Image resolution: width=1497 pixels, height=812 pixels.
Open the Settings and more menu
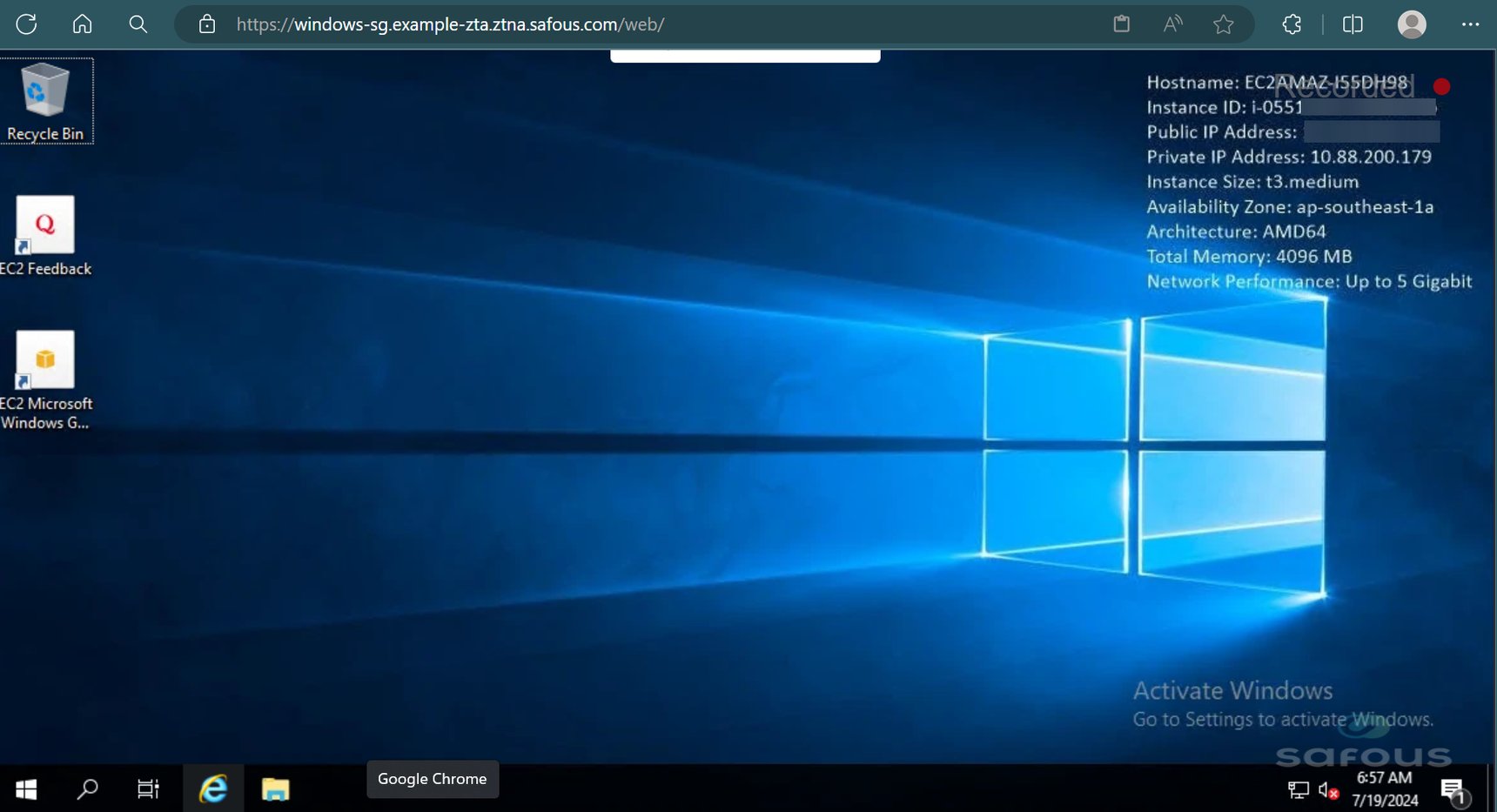coord(1470,23)
